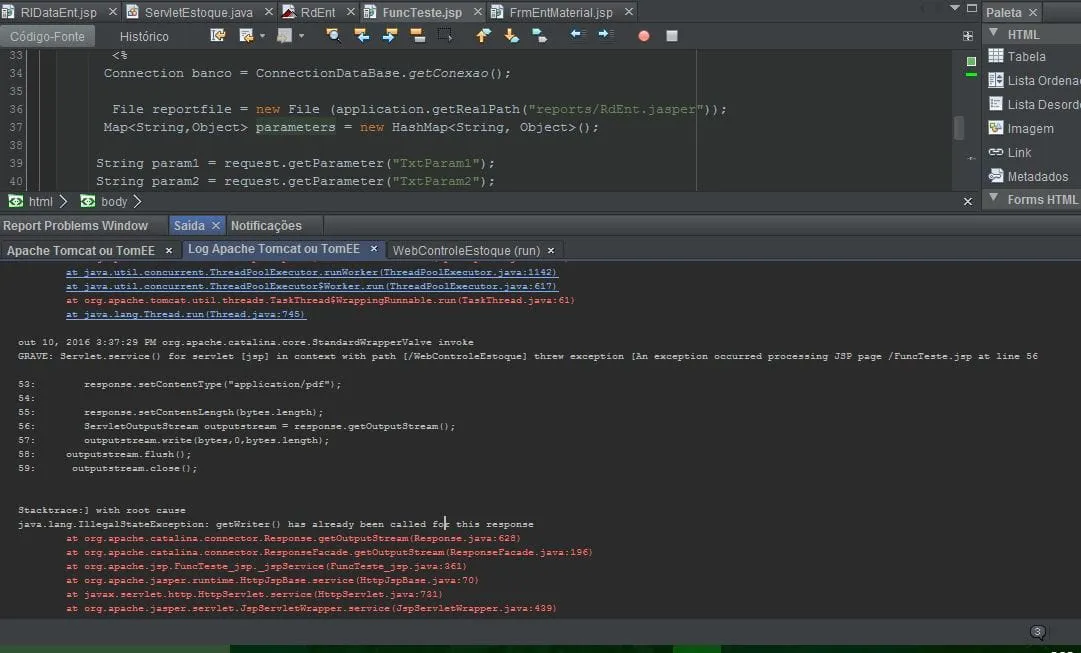Jump to Next Bookmark using toolbar icon
Viewport: 1081px width, 653px height.
click(x=511, y=35)
